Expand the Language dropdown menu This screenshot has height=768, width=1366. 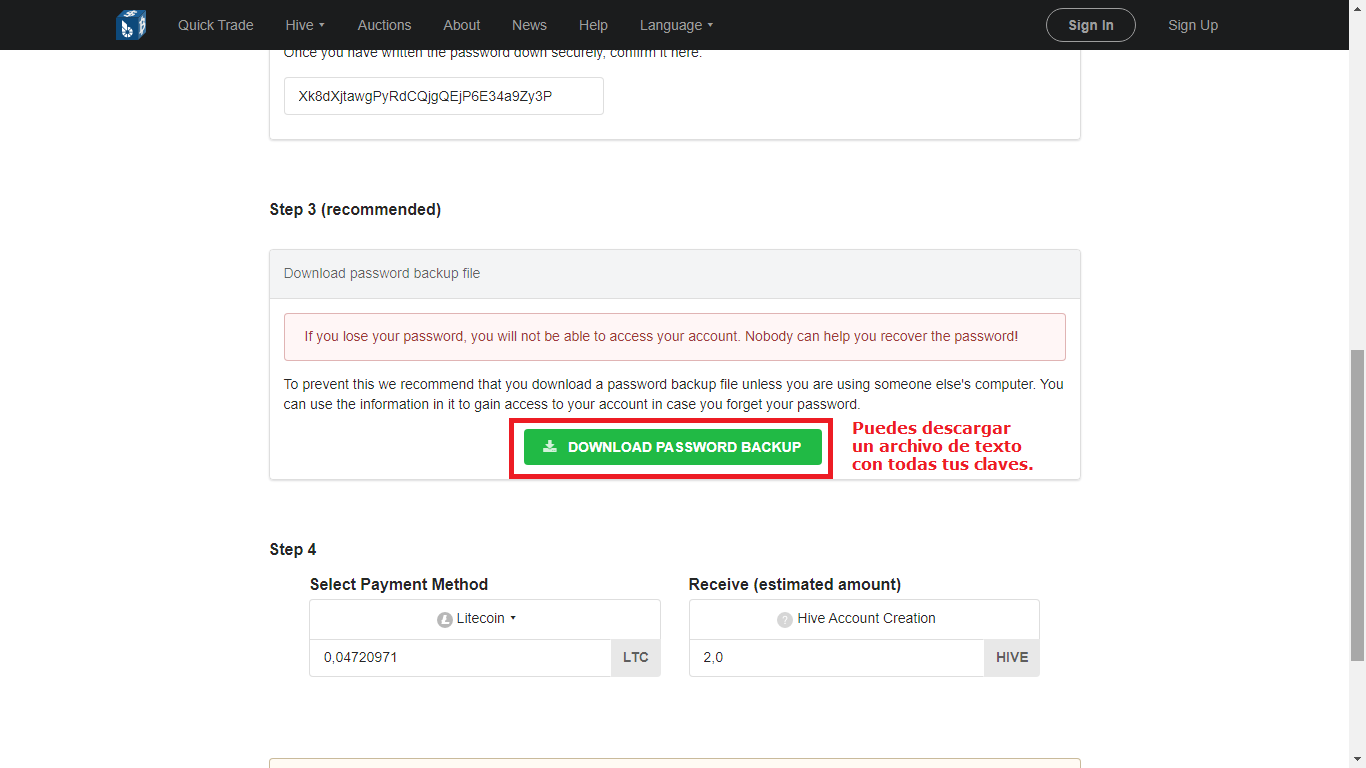[677, 25]
